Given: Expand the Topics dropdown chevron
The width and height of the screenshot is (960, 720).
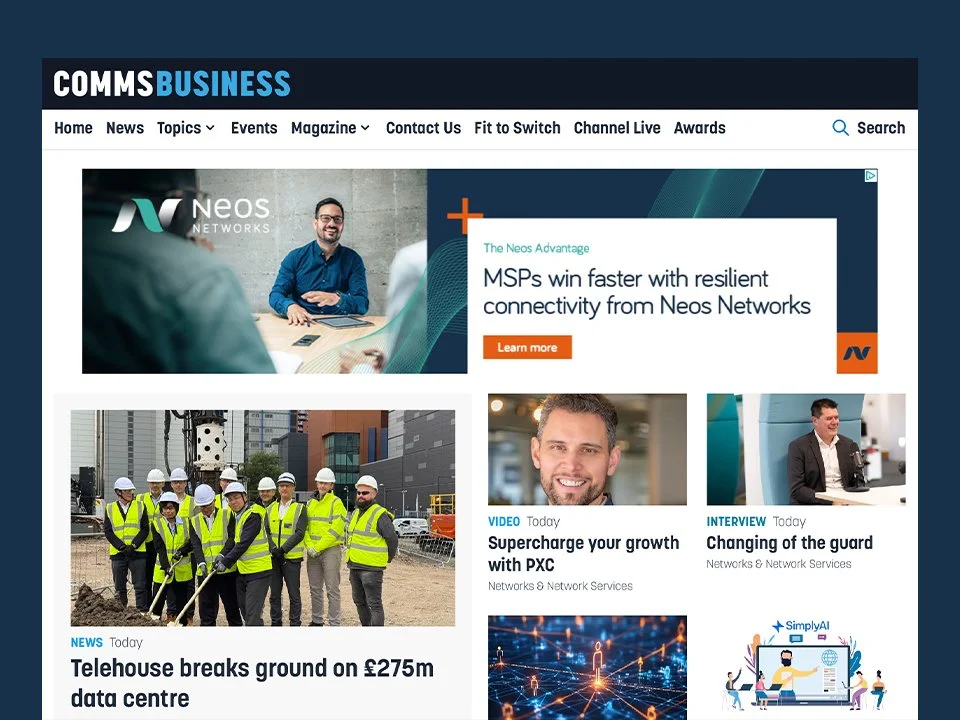Looking at the screenshot, I should (210, 128).
